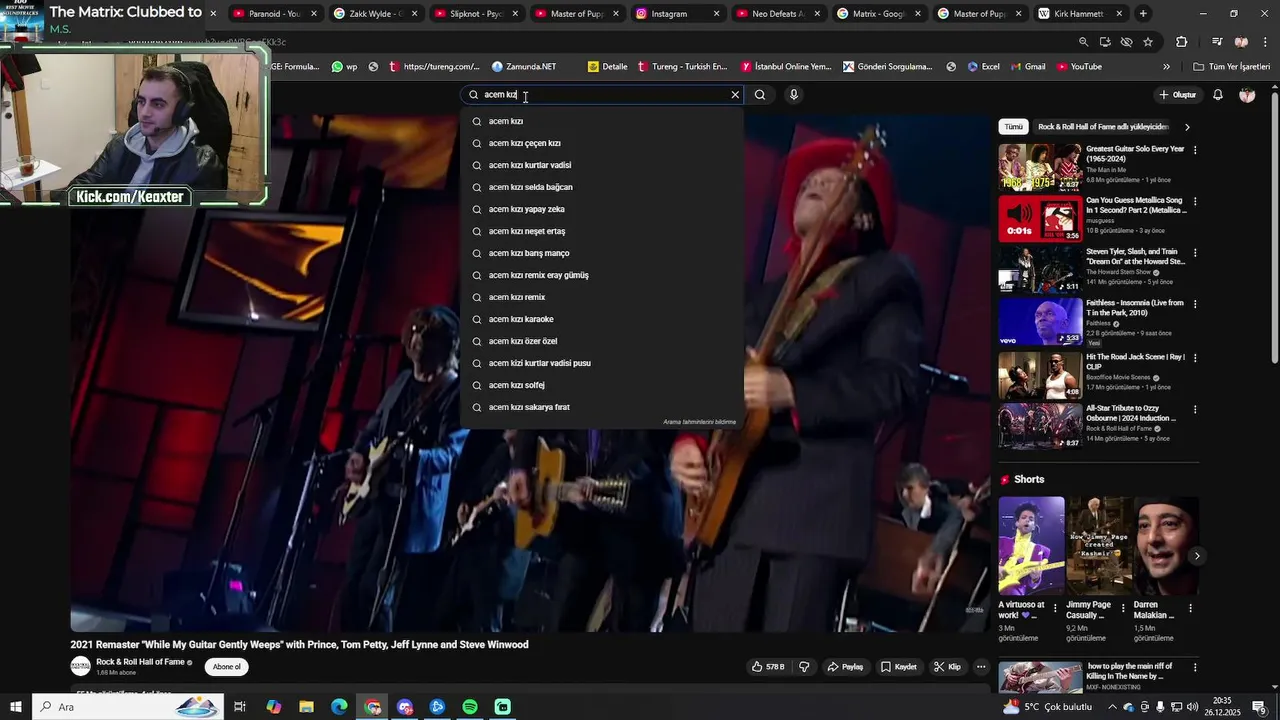Open the YouTube account avatar menu

[x=1247, y=95]
